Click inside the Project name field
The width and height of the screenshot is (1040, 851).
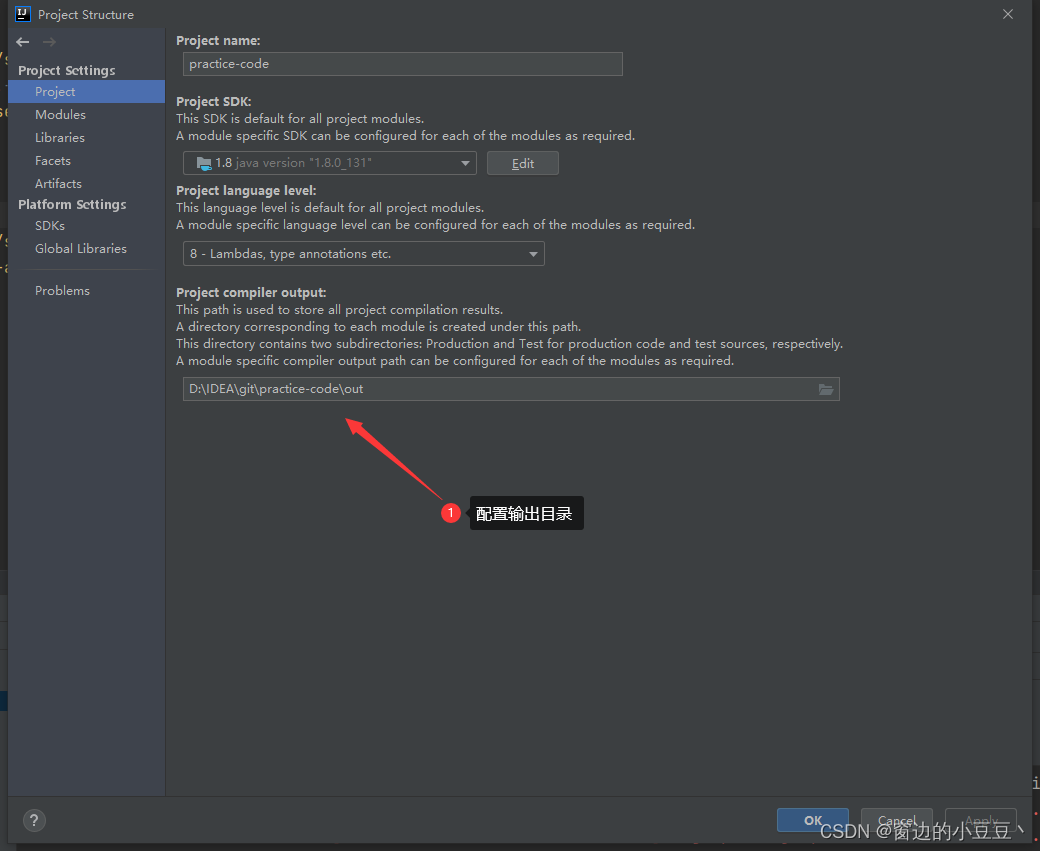point(400,64)
